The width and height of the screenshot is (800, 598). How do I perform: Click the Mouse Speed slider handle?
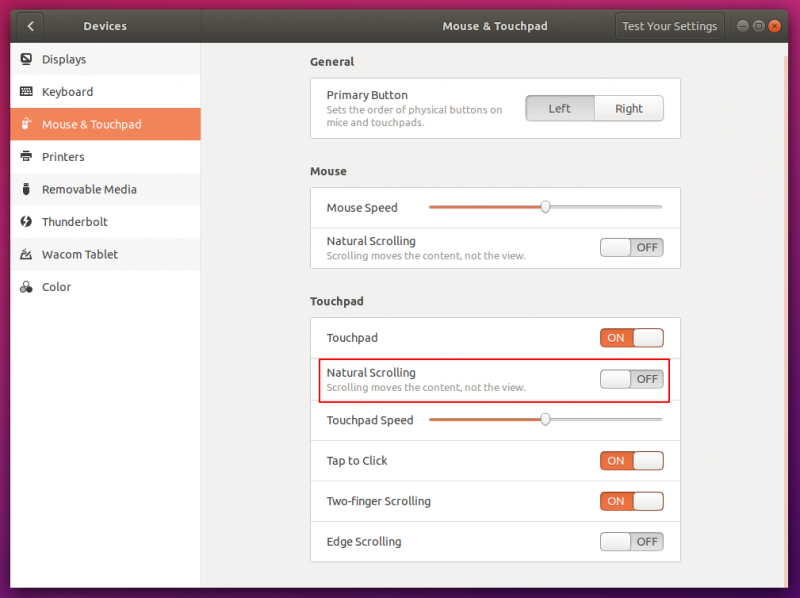(x=545, y=207)
